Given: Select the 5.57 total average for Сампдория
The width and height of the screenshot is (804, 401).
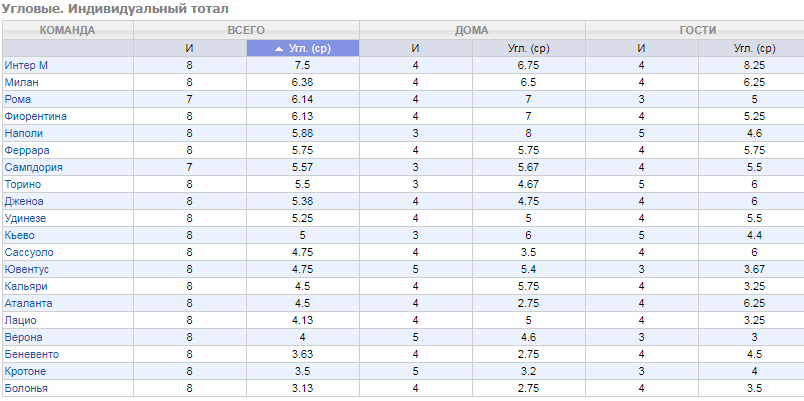Looking at the screenshot, I should coord(303,167).
